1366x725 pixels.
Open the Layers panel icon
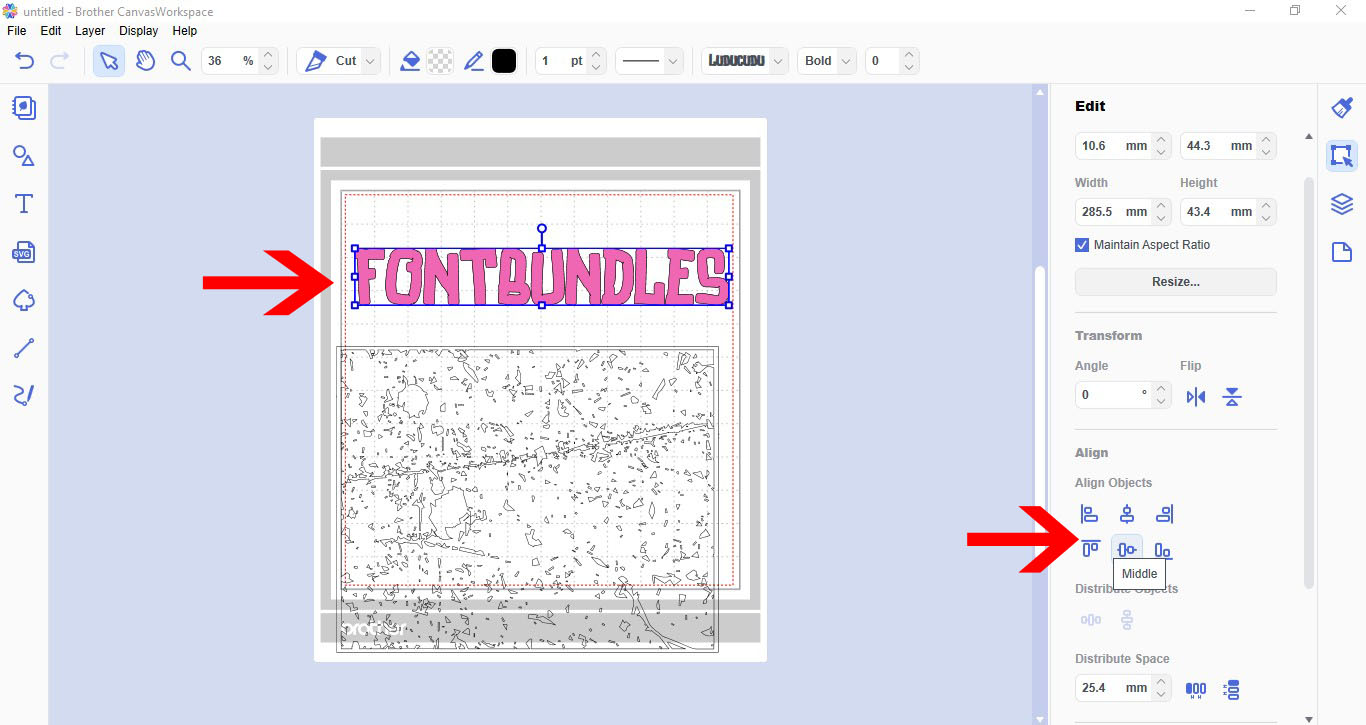pos(1342,204)
